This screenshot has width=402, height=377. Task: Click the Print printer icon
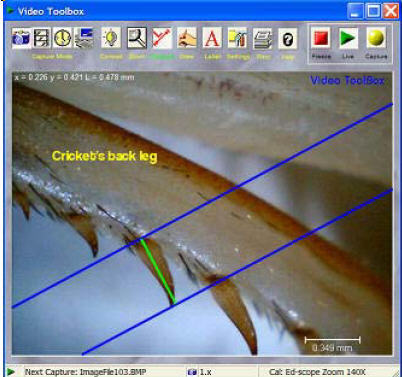tap(262, 38)
